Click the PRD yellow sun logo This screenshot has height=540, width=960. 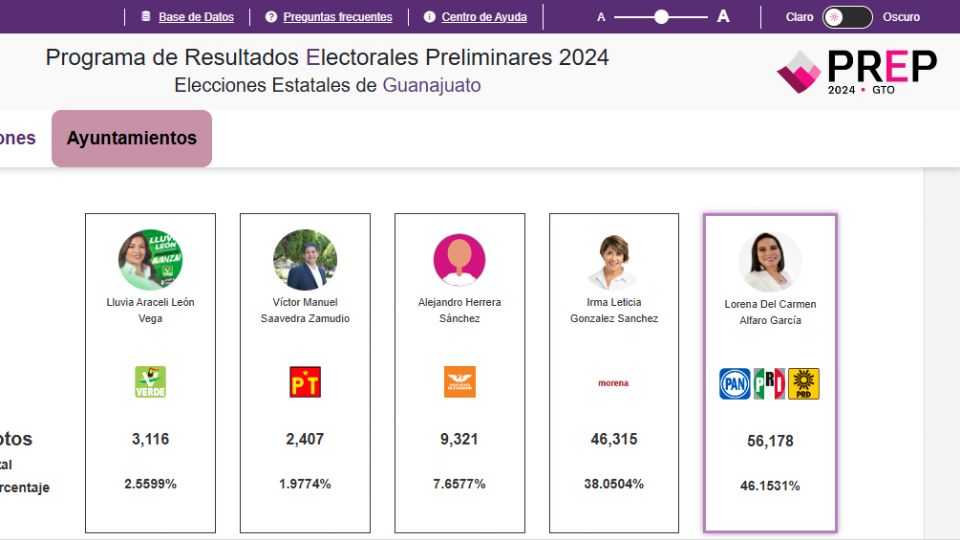(804, 384)
